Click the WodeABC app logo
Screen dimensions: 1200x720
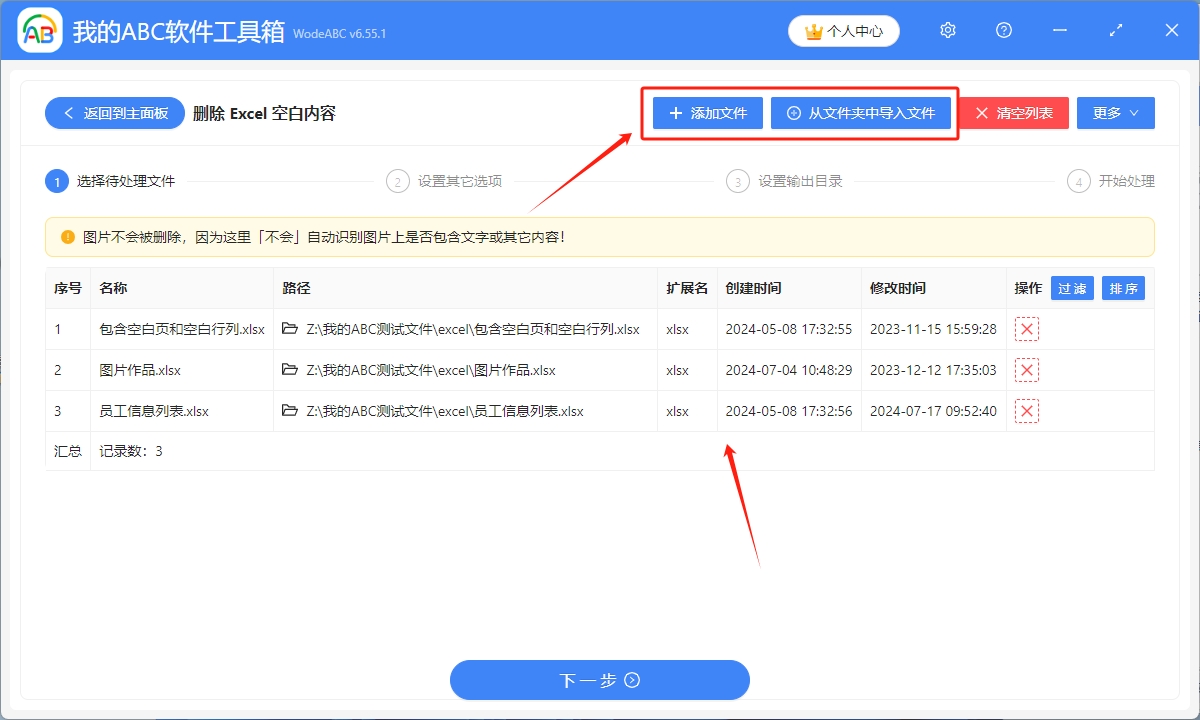(x=40, y=32)
